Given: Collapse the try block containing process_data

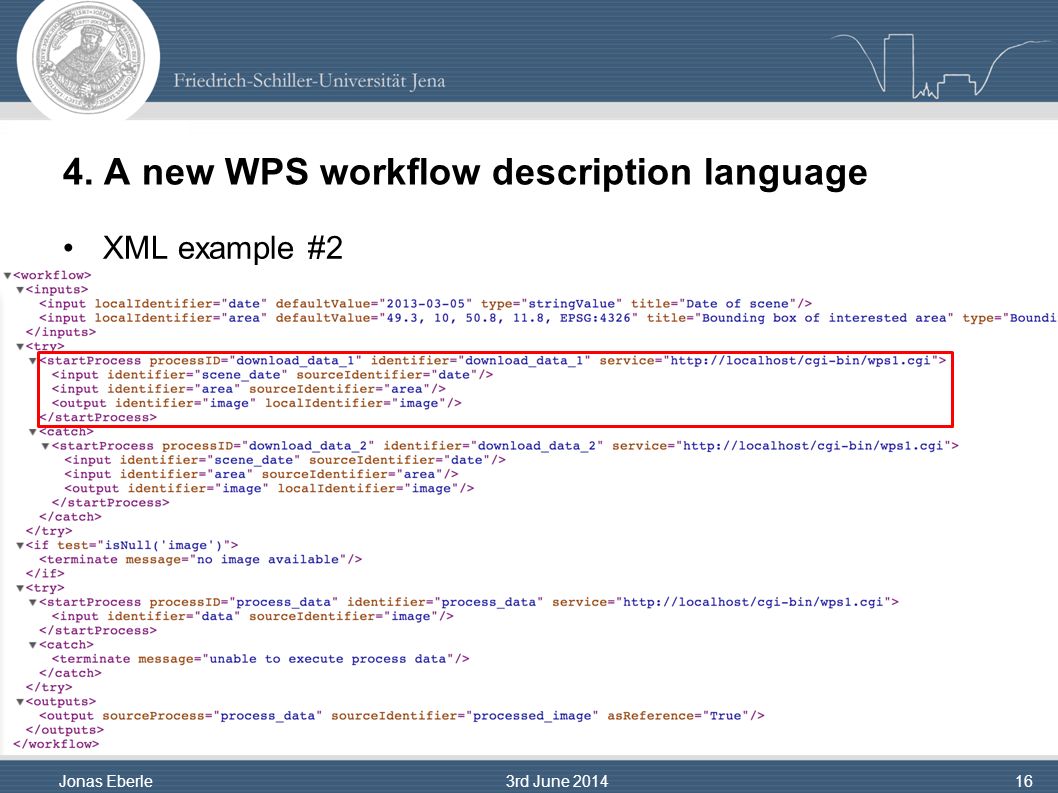Looking at the screenshot, I should pos(20,588).
